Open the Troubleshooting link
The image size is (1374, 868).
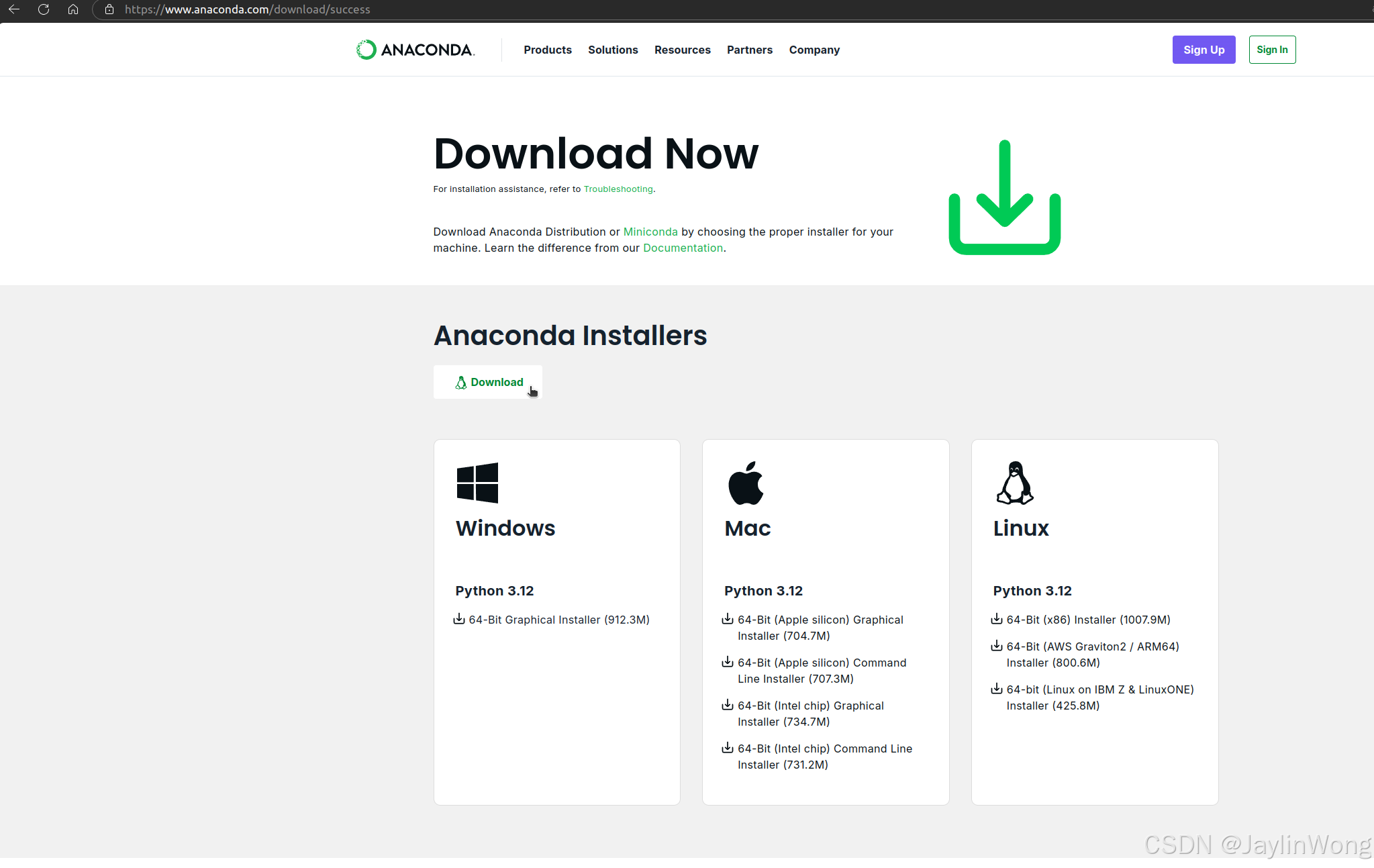(x=618, y=189)
